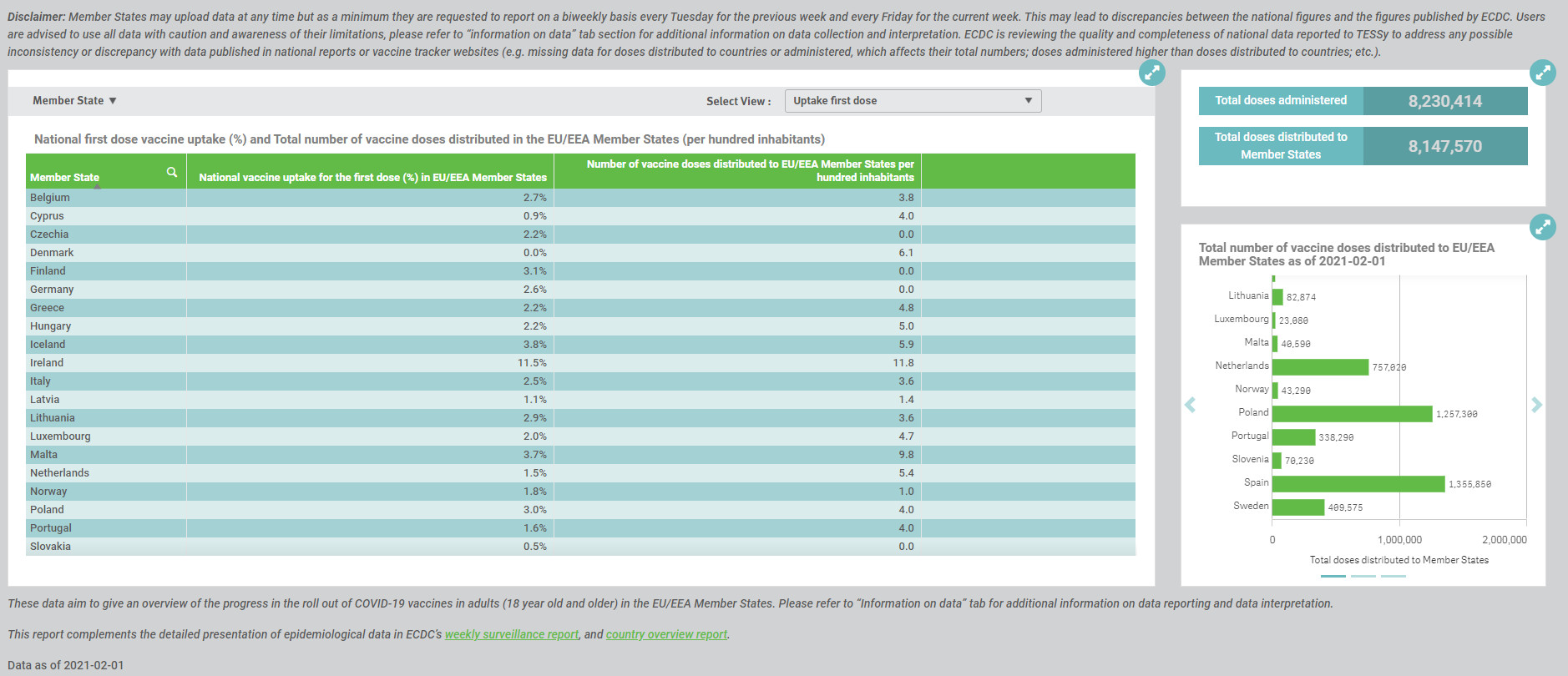Image resolution: width=1568 pixels, height=676 pixels.
Task: Open the country overview report link
Action: click(666, 634)
